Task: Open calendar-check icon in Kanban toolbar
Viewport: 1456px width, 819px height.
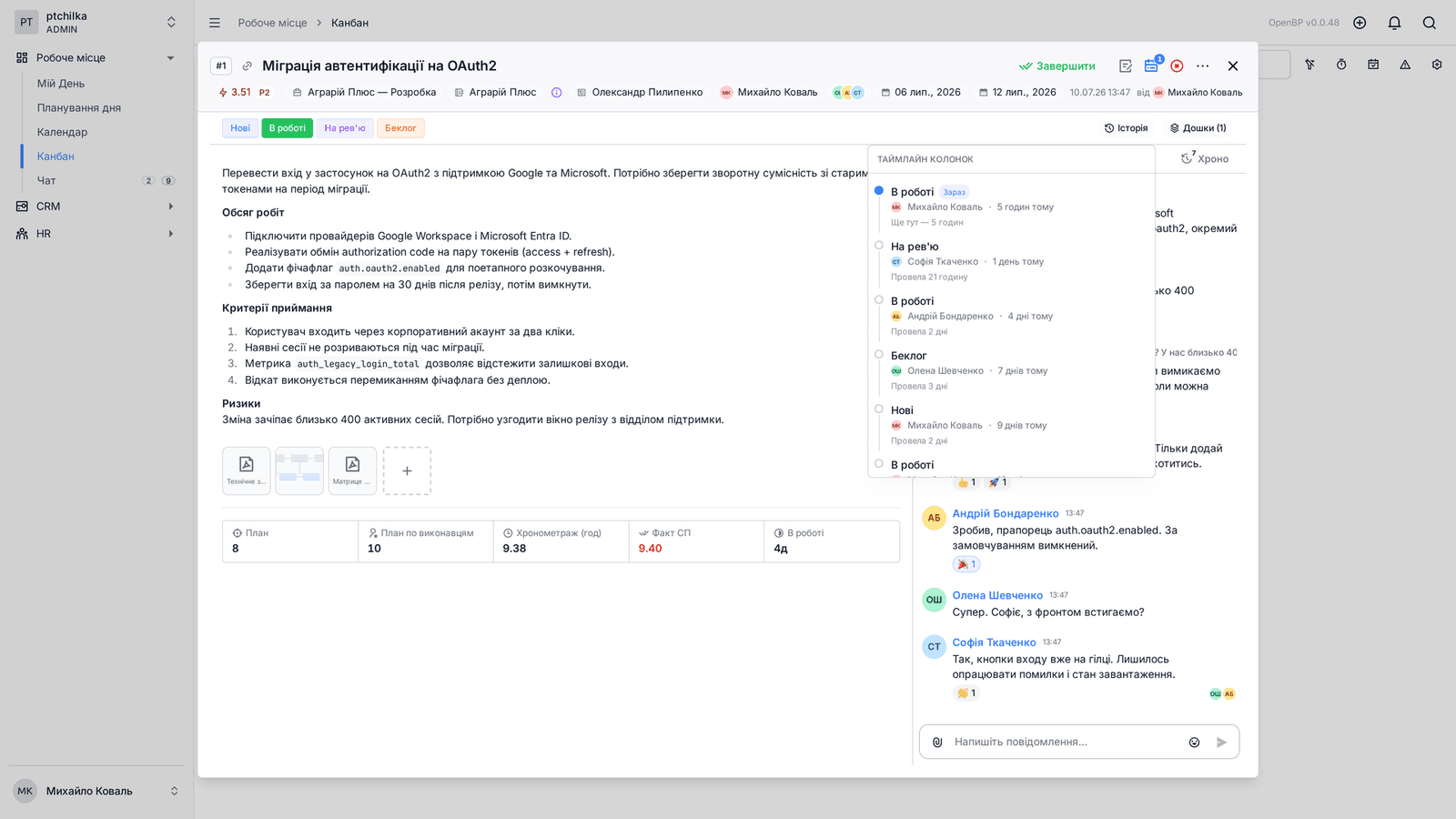Action: 1373,65
